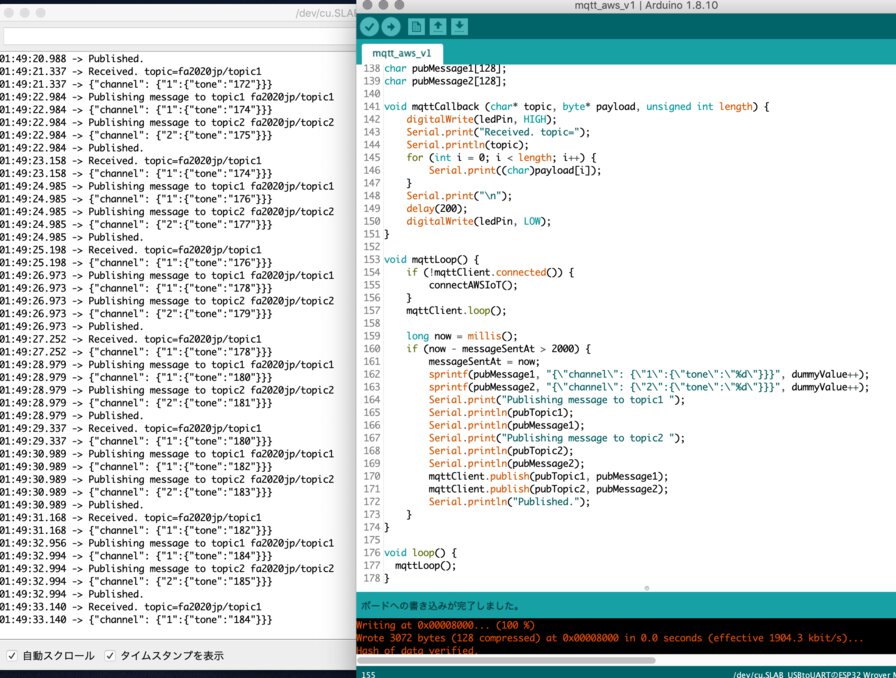
Task: Toggle the タイムスタンプを表示 checkbox
Action: (x=110, y=656)
